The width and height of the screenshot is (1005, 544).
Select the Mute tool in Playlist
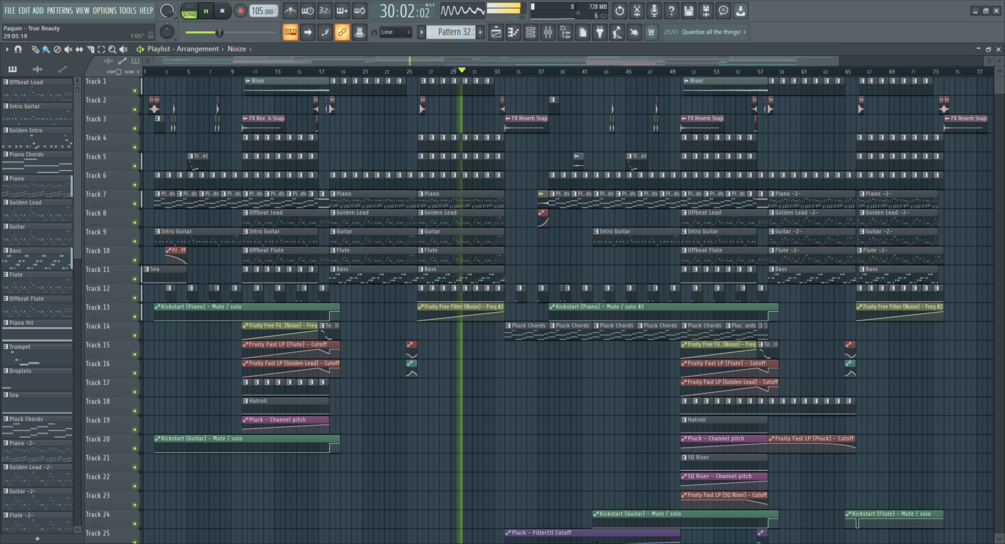point(68,49)
